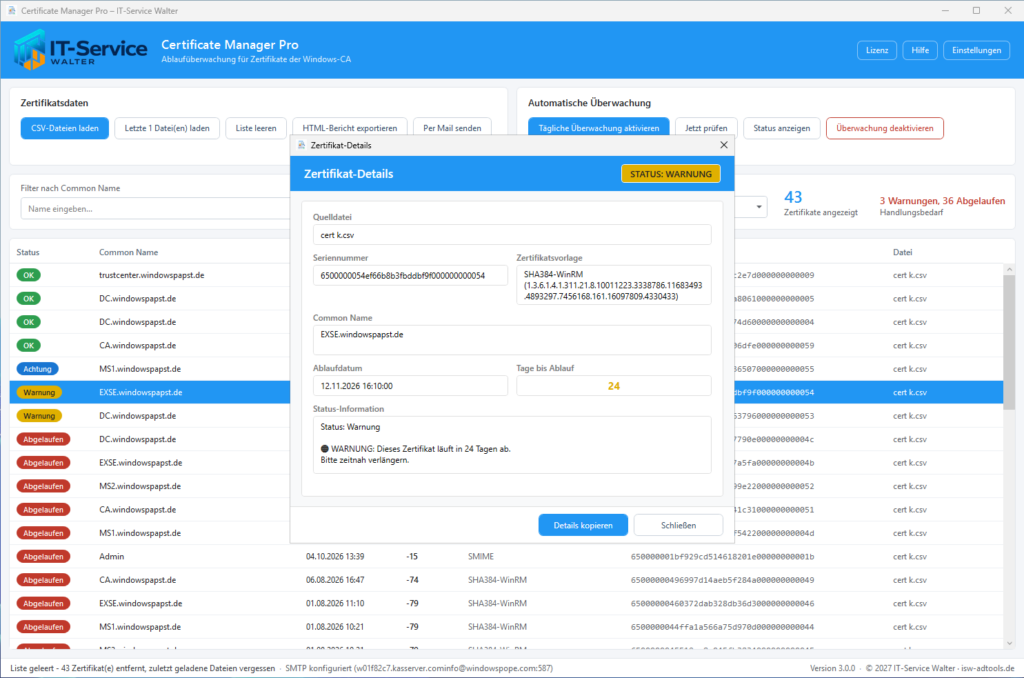Click the expiry date 06.08.2026 16:47
Screen dimensions: 1024x678
click(335, 580)
